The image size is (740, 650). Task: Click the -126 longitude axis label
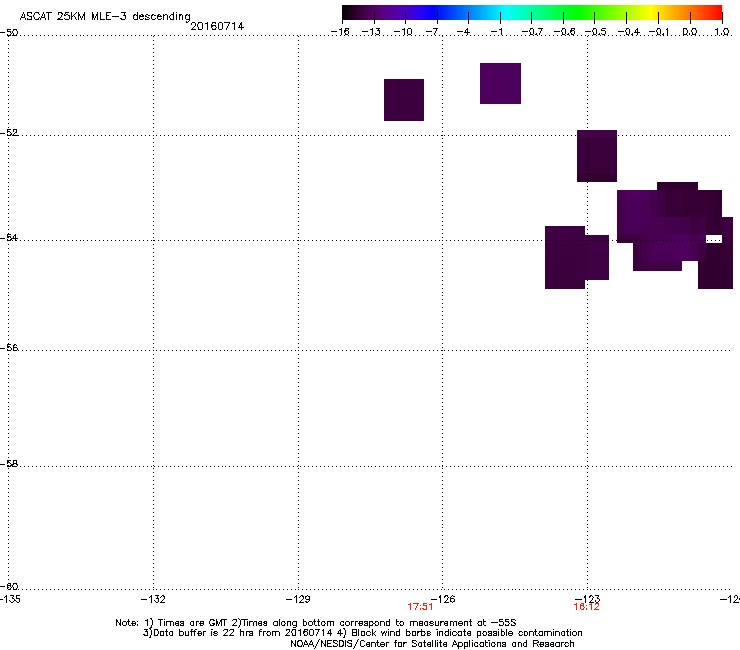tap(443, 599)
